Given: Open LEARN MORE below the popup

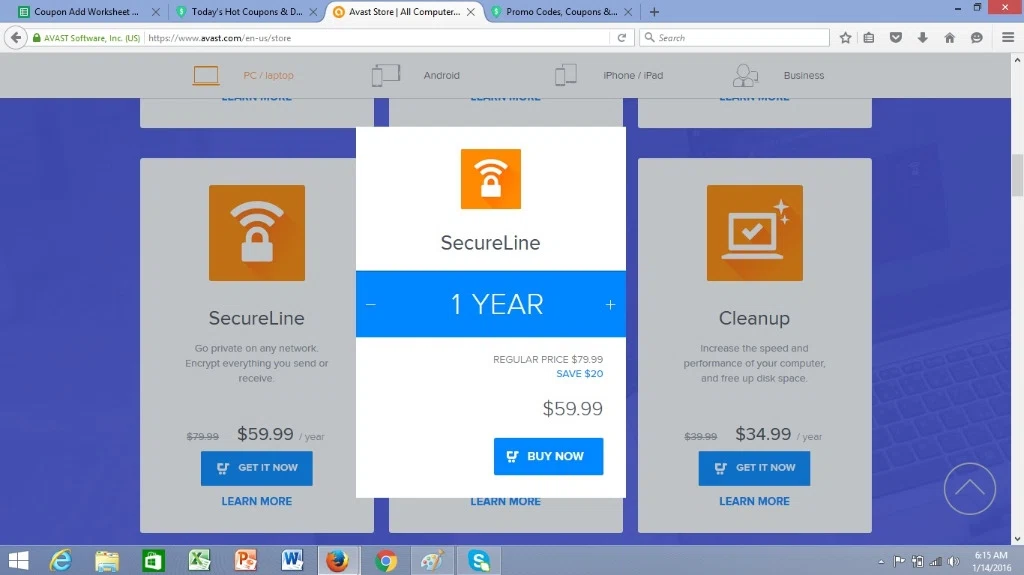Looking at the screenshot, I should [x=505, y=502].
